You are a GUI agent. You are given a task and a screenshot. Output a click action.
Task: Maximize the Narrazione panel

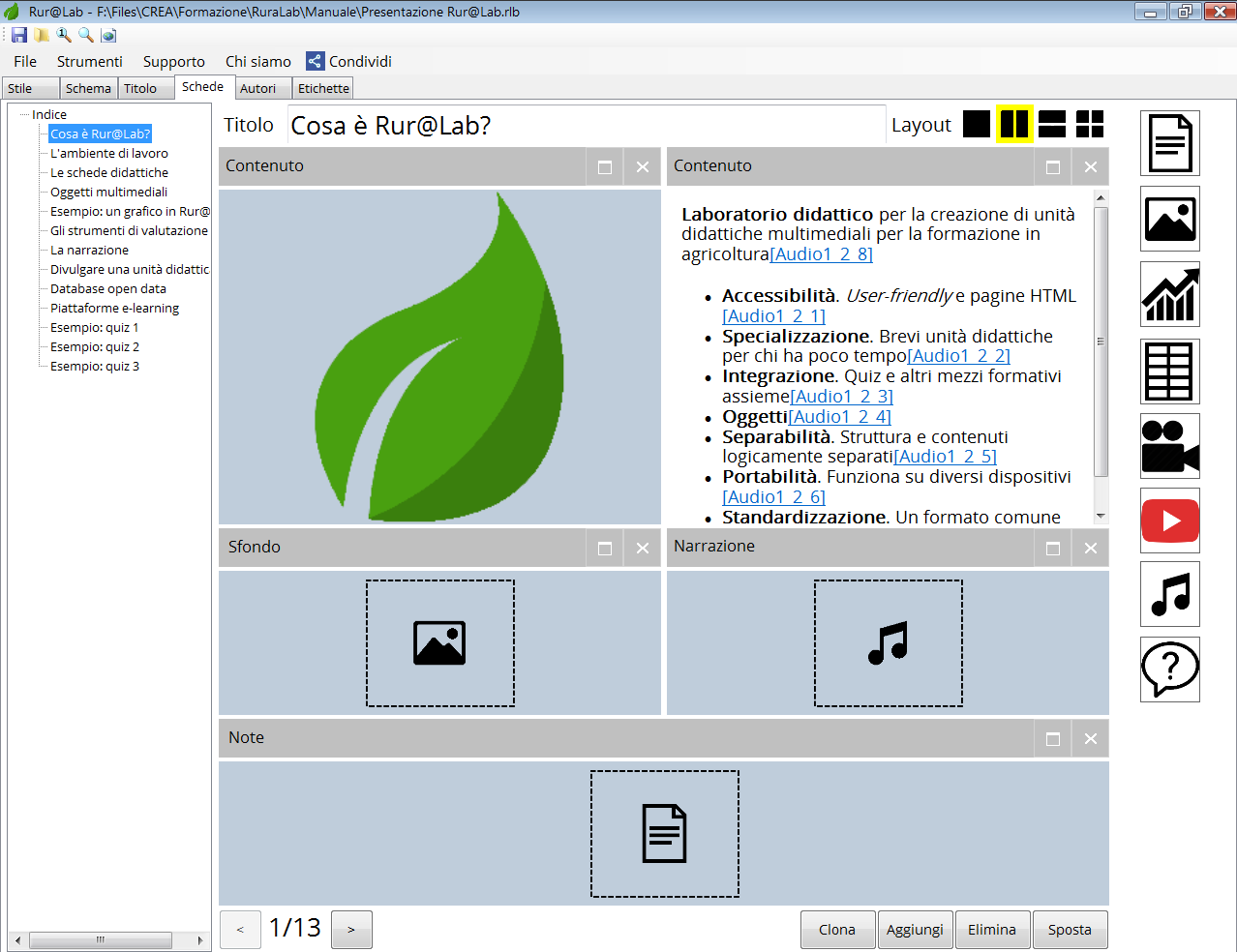1053,548
